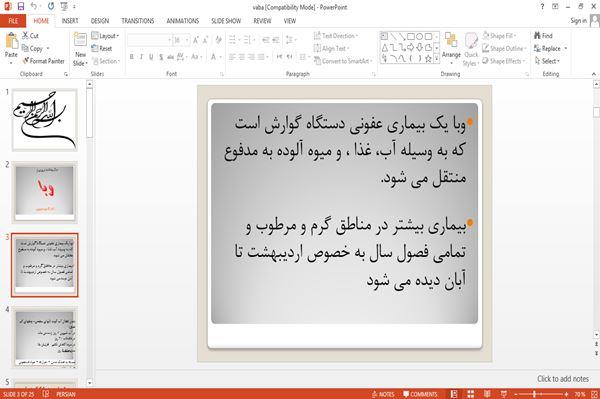This screenshot has height=399, width=600.
Task: Fit slide to current window icon
Action: coord(594,394)
